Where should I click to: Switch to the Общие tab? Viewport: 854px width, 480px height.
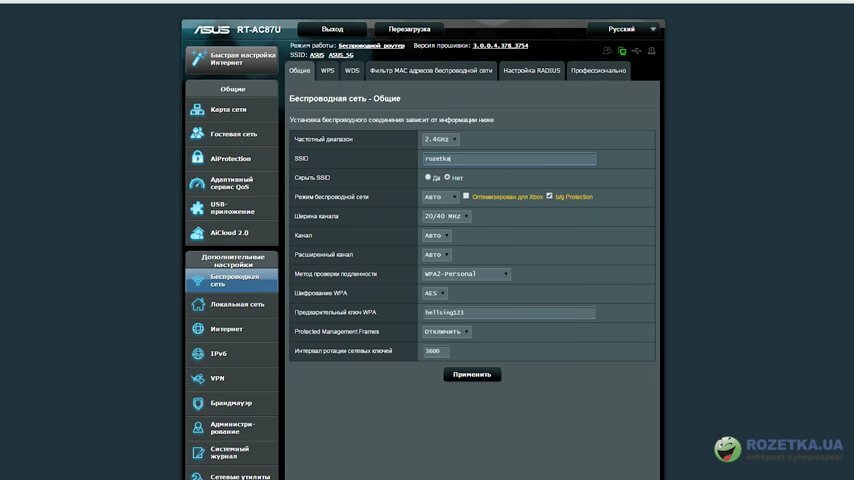(x=300, y=71)
